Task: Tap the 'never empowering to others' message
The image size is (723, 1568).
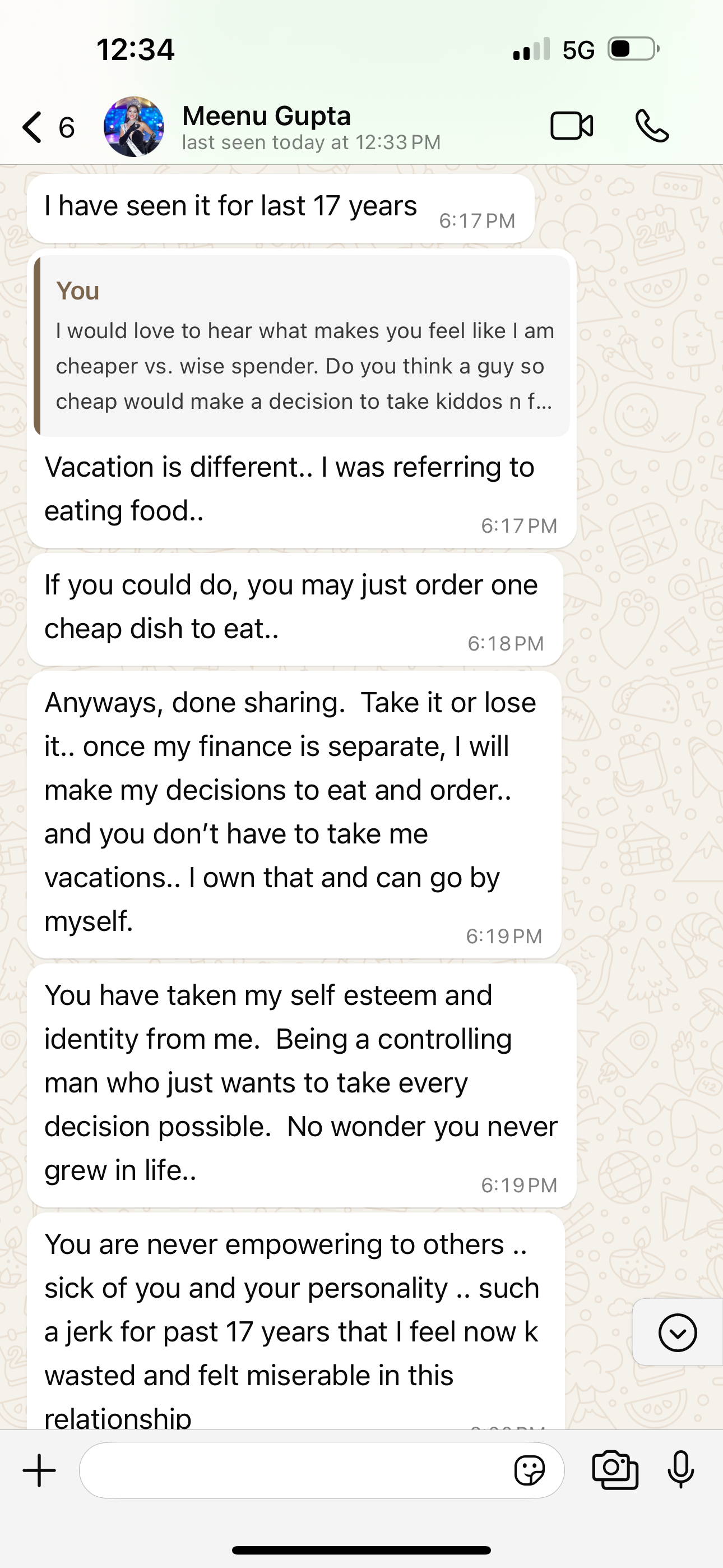Action: [x=292, y=1321]
